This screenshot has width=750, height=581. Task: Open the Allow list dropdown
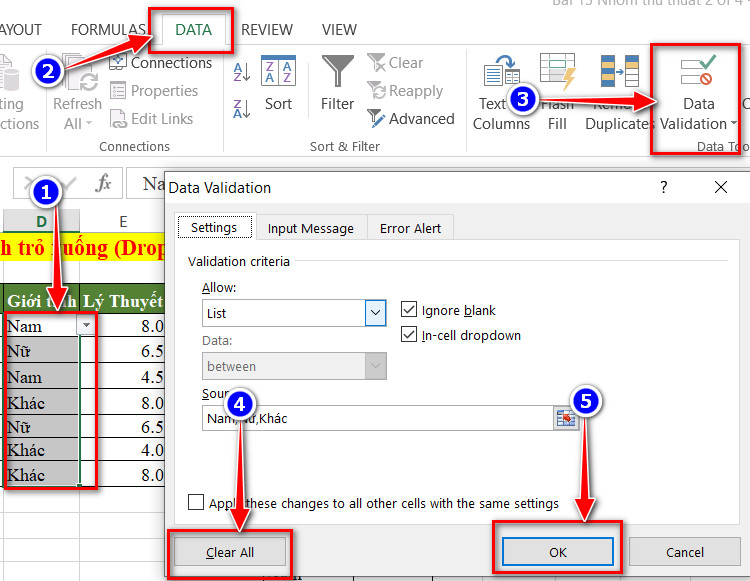pyautogui.click(x=375, y=313)
